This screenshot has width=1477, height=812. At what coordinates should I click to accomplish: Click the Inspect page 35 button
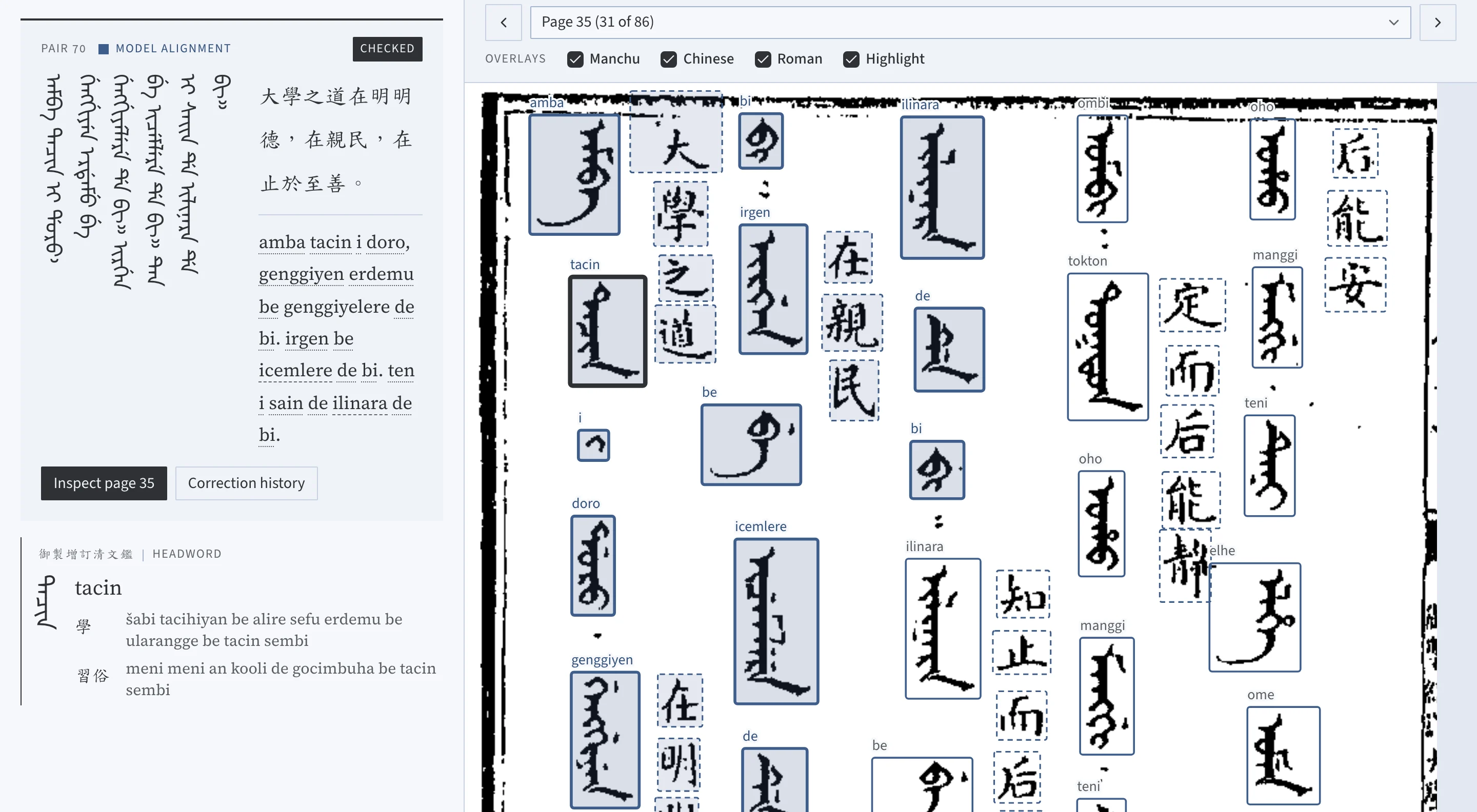(x=104, y=483)
